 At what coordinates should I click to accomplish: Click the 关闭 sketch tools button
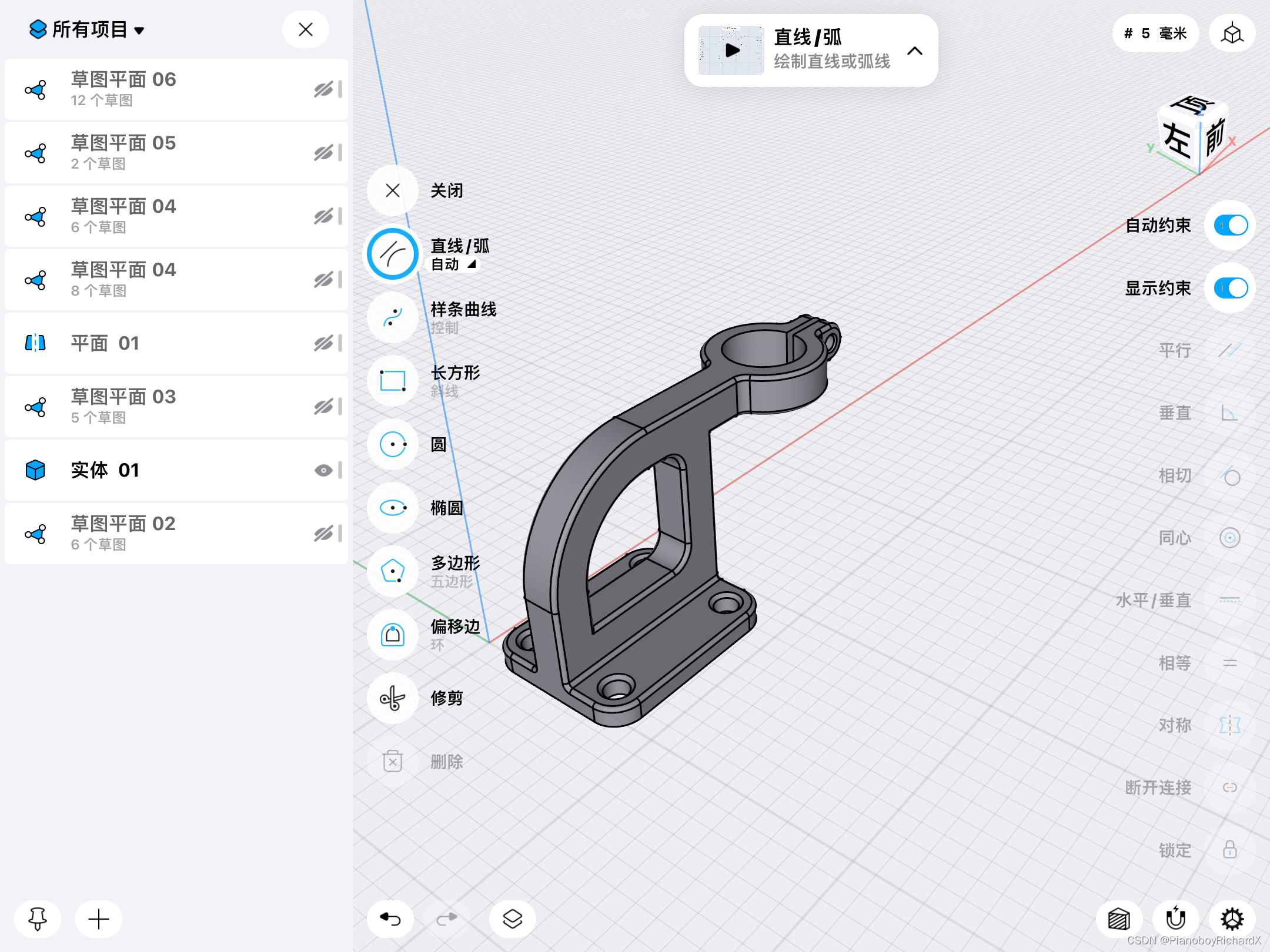(392, 190)
